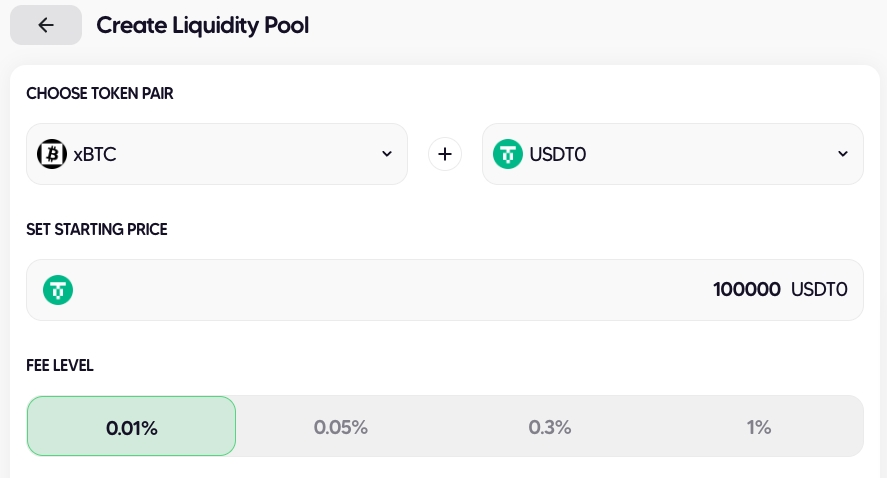Switch to the 0.3% fee level

point(550,427)
